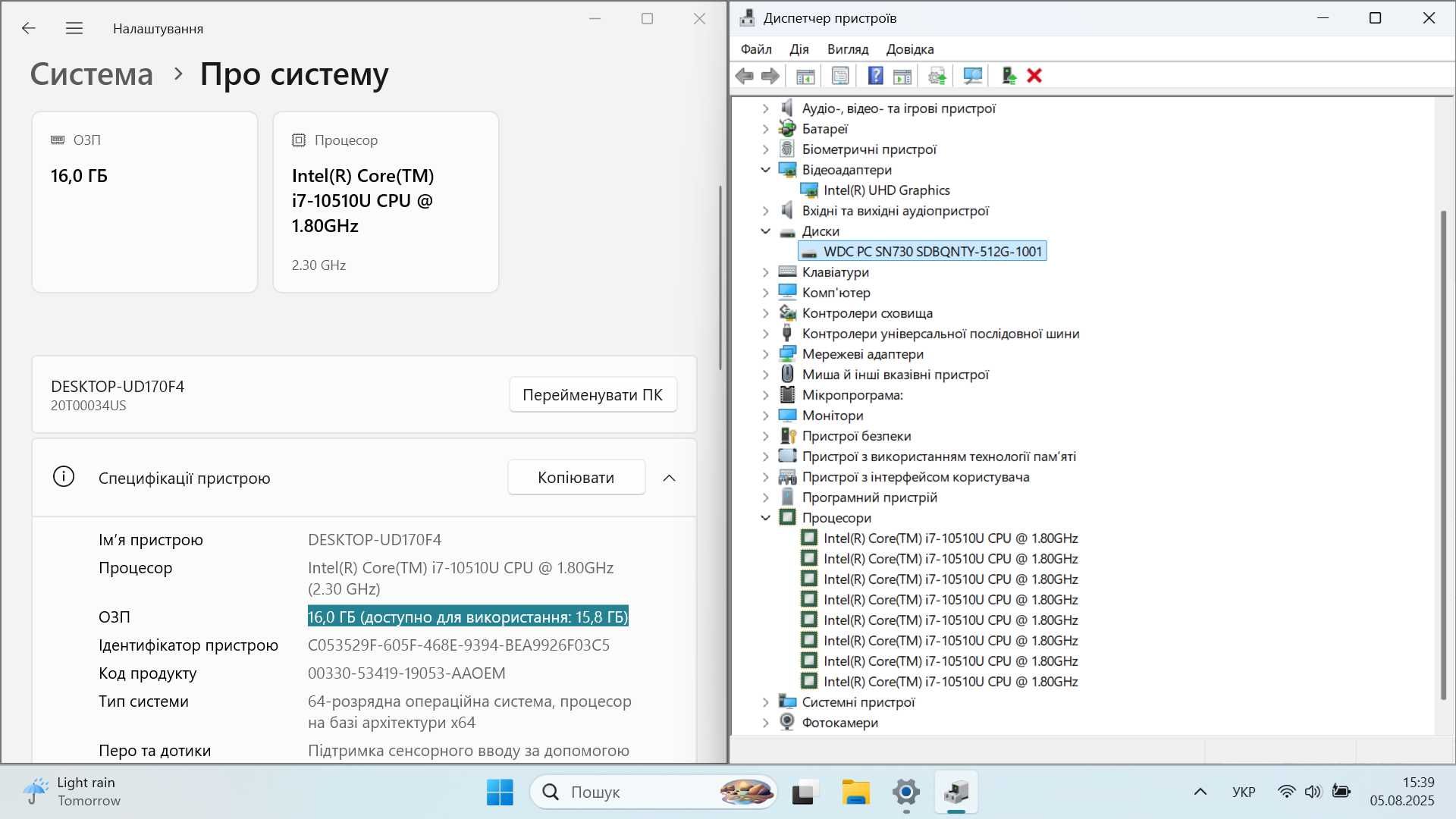Click the action pane toggle toolbar icon
Viewport: 1456px width, 819px height.
902,76
